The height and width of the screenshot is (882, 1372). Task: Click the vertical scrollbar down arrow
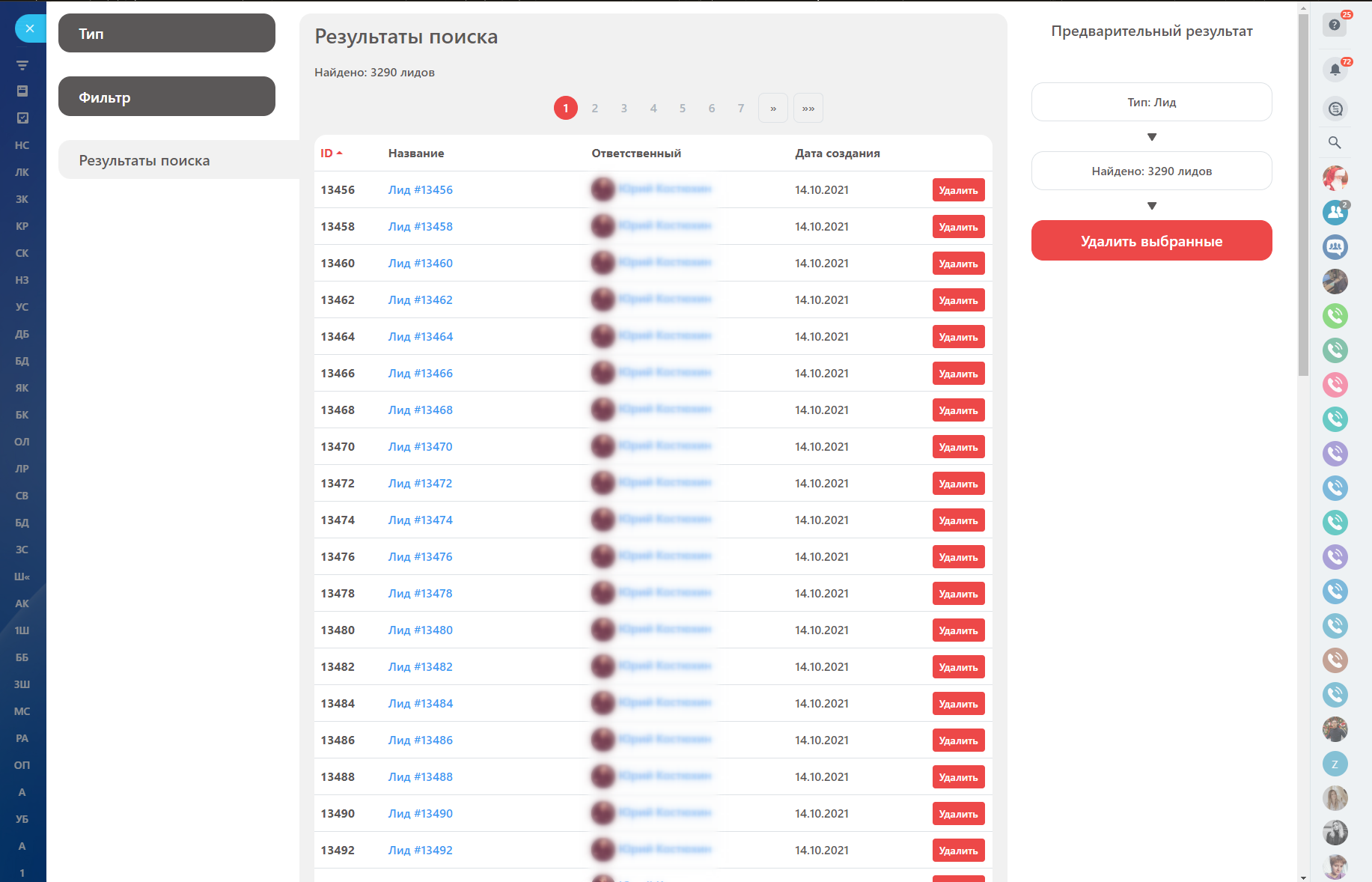click(x=1303, y=877)
